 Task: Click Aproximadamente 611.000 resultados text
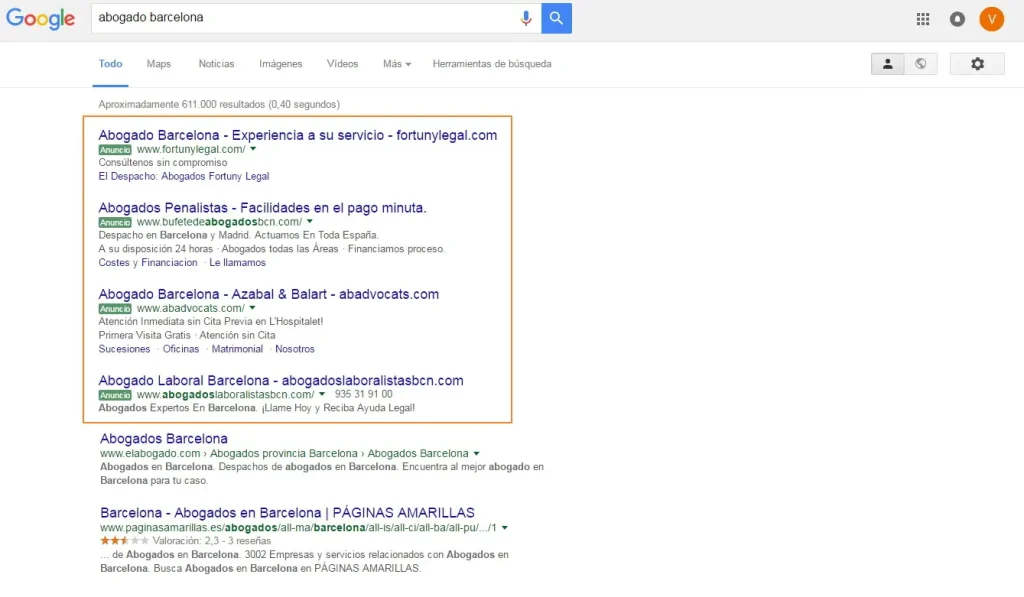tap(219, 105)
